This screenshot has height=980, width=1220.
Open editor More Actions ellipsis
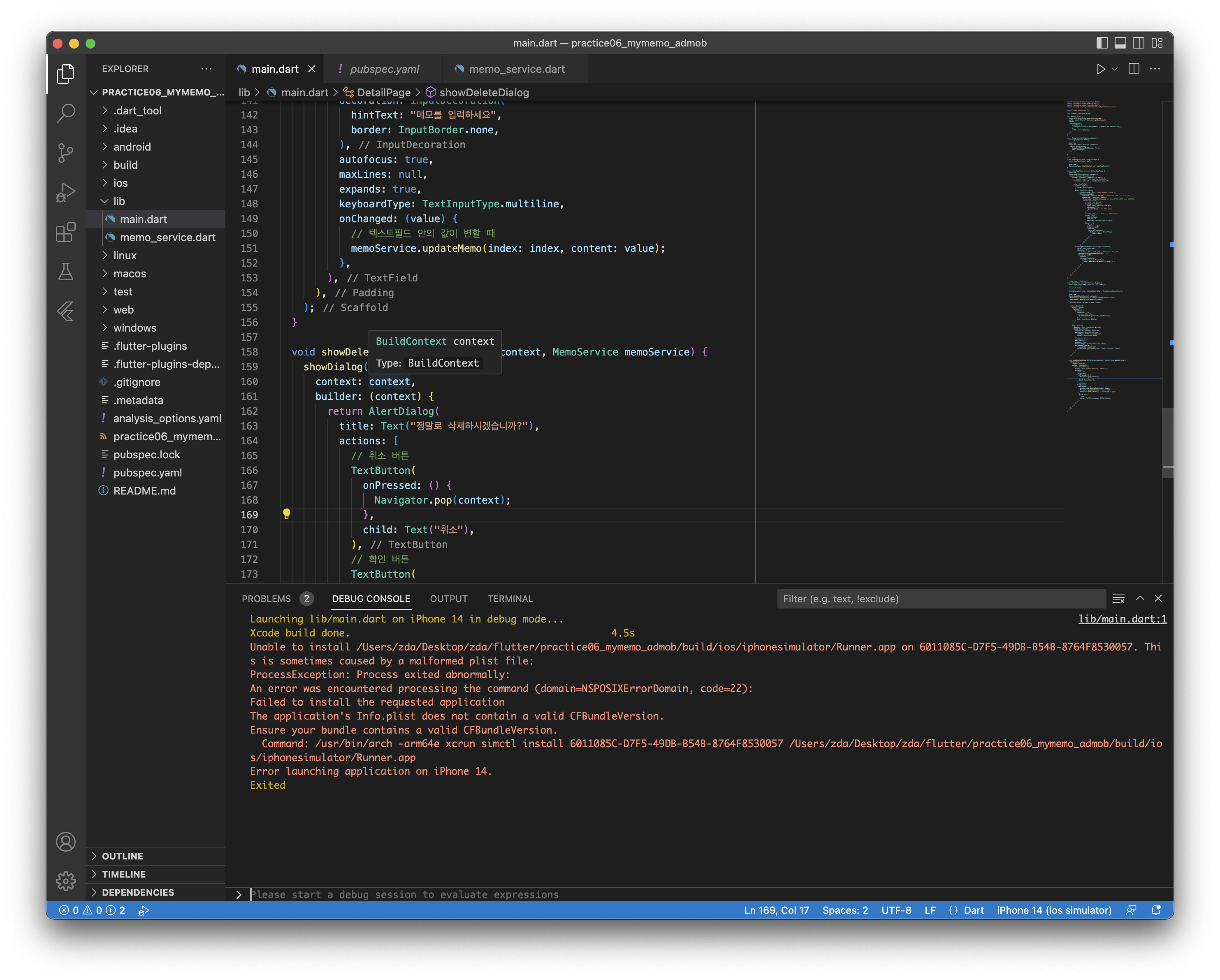tap(1155, 69)
